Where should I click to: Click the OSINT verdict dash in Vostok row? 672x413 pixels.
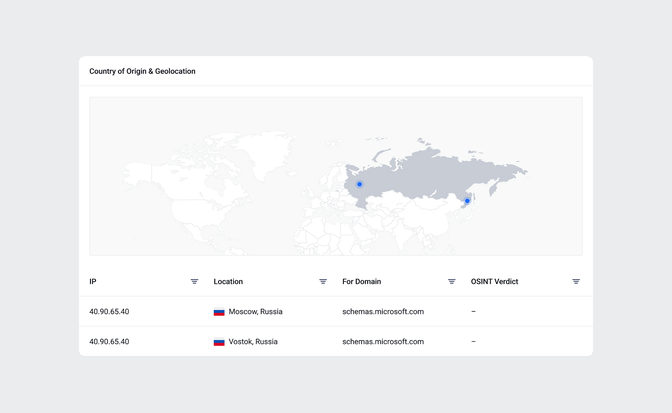[x=473, y=341]
